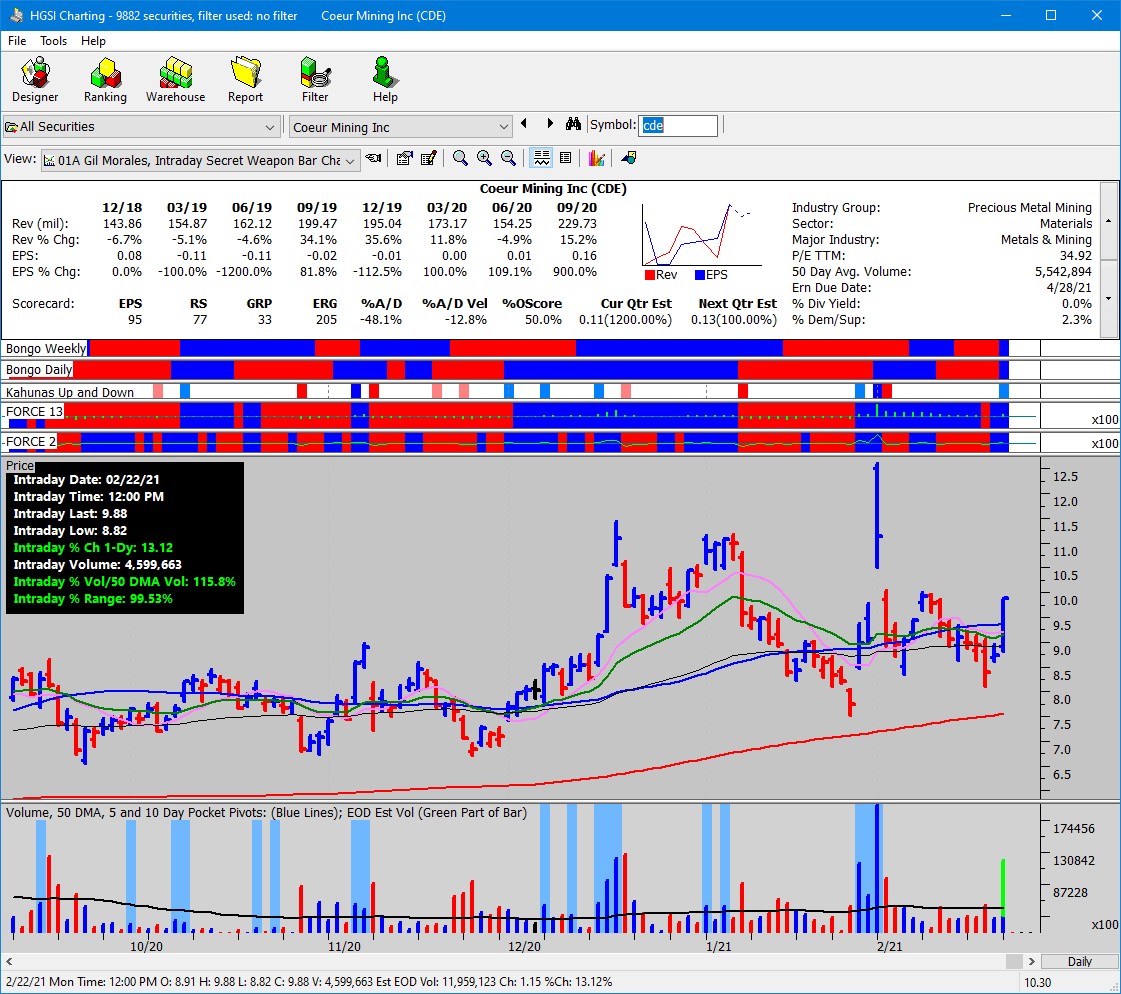Click the Bongo Weekly indicator label
Image resolution: width=1121 pixels, height=994 pixels.
(x=46, y=348)
